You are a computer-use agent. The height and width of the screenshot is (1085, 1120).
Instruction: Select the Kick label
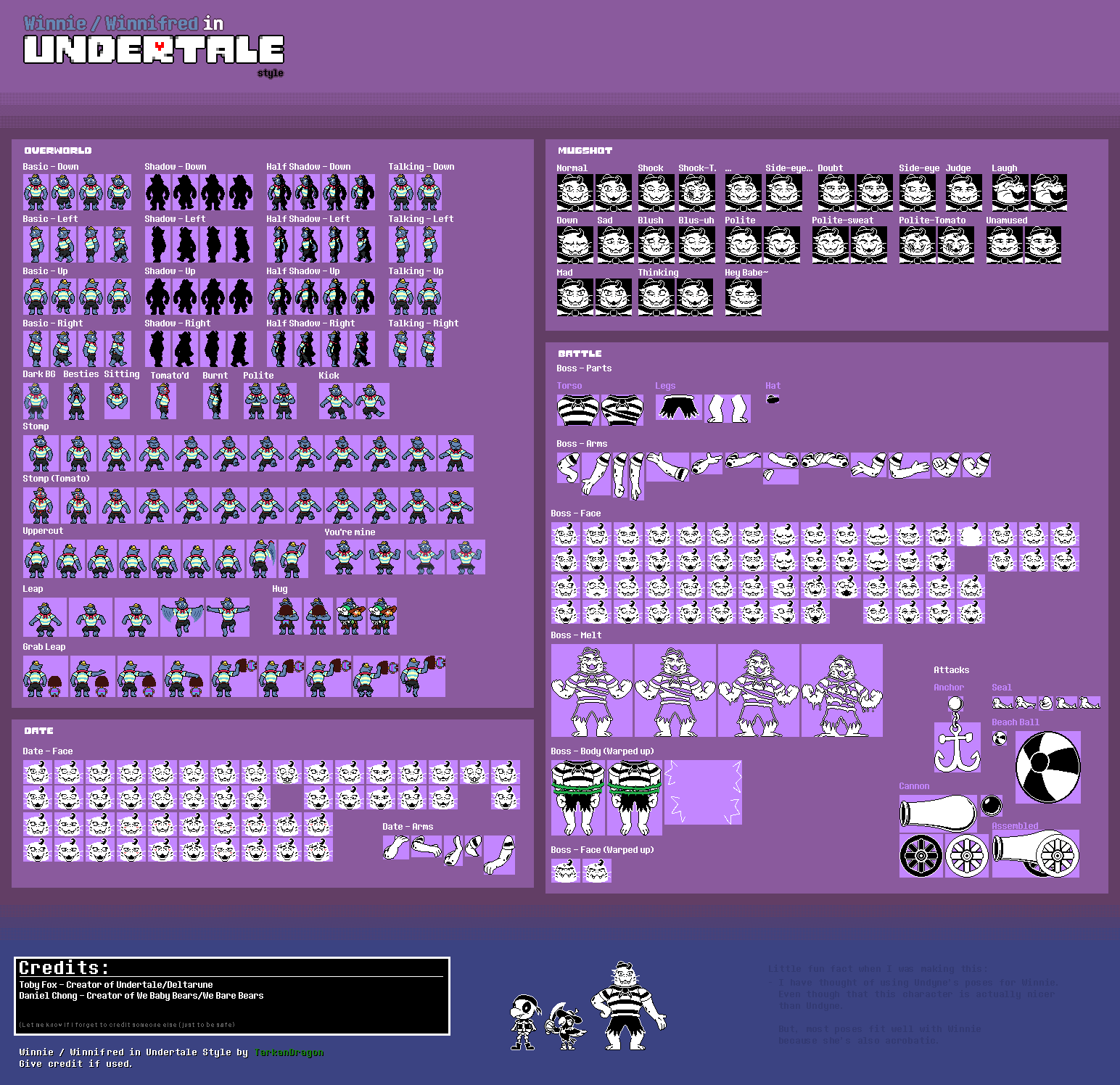pyautogui.click(x=329, y=376)
